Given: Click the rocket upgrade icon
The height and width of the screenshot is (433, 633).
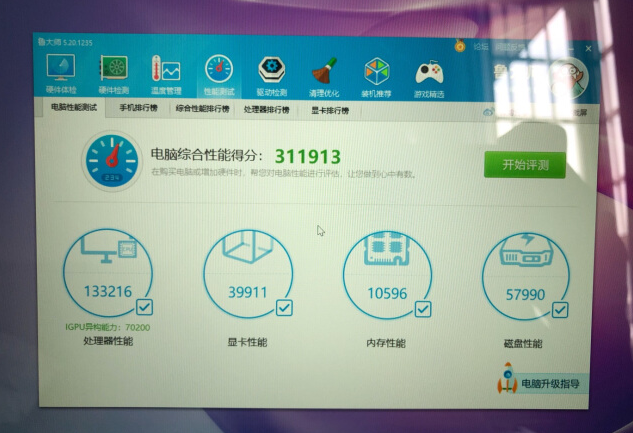Looking at the screenshot, I should (x=507, y=378).
